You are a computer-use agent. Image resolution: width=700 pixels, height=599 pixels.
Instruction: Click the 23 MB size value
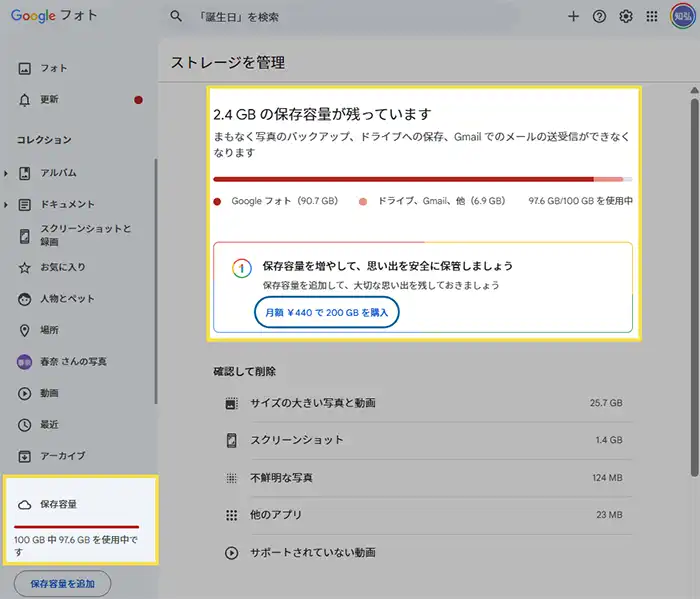(609, 515)
